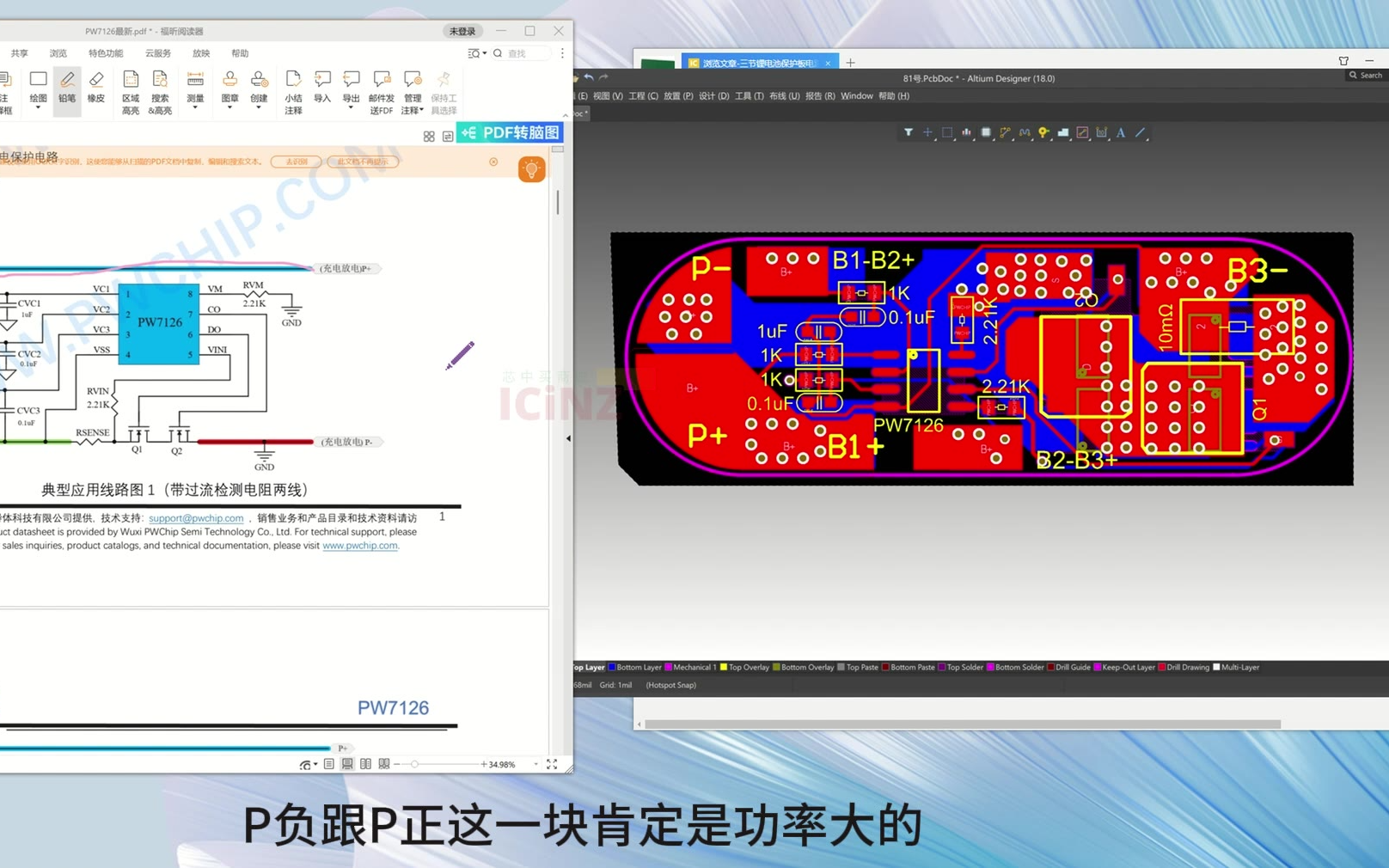Click the undo arrow in Altium title bar
This screenshot has width=1389, height=868.
tap(589, 77)
